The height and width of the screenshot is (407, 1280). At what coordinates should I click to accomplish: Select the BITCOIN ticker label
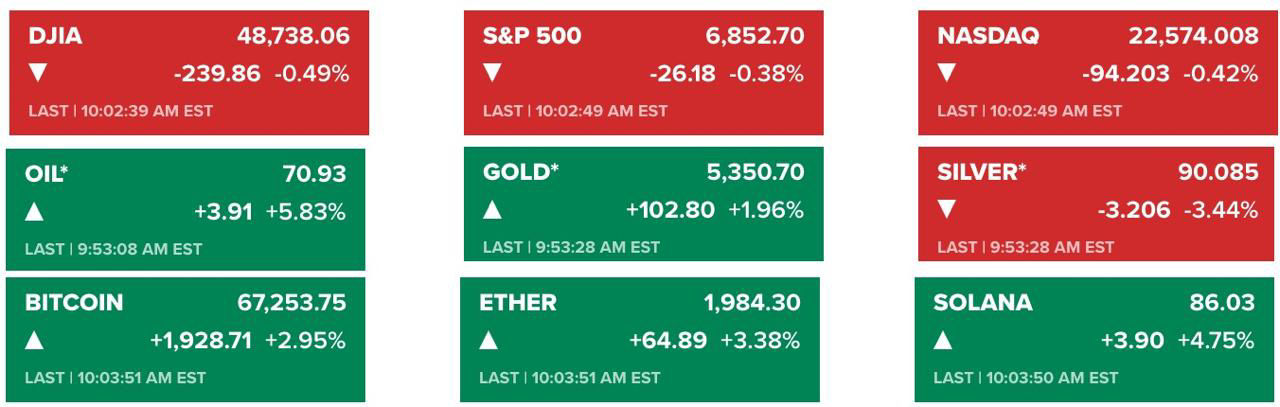tap(74, 302)
